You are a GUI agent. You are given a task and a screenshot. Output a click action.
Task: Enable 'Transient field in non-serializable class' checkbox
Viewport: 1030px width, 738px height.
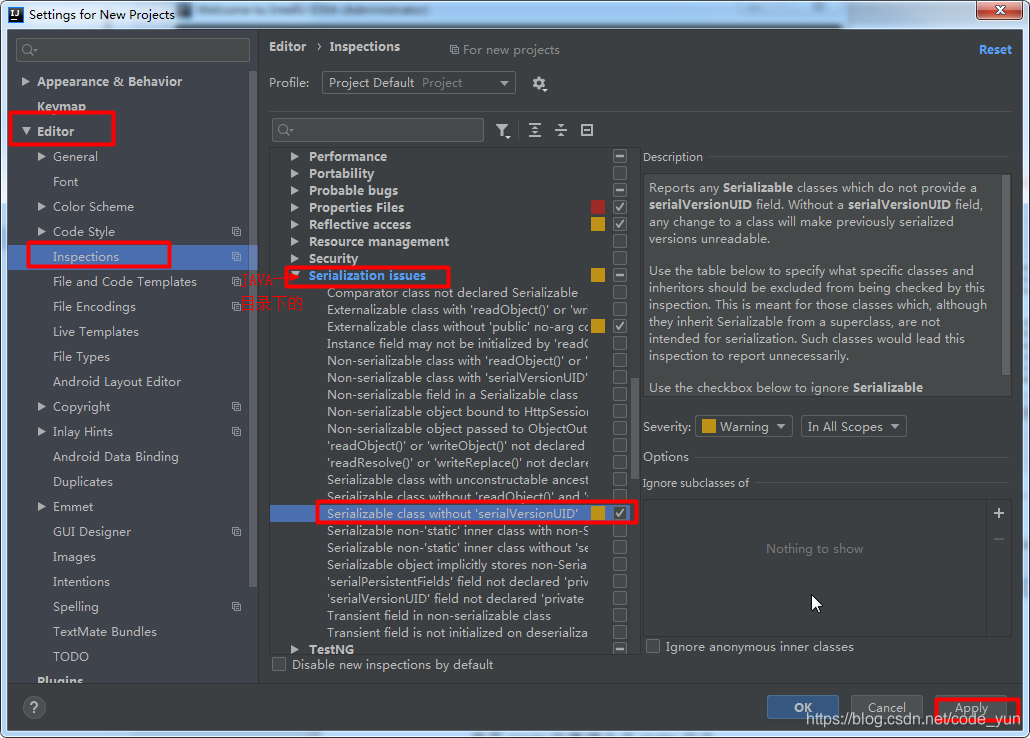pyautogui.click(x=619, y=615)
